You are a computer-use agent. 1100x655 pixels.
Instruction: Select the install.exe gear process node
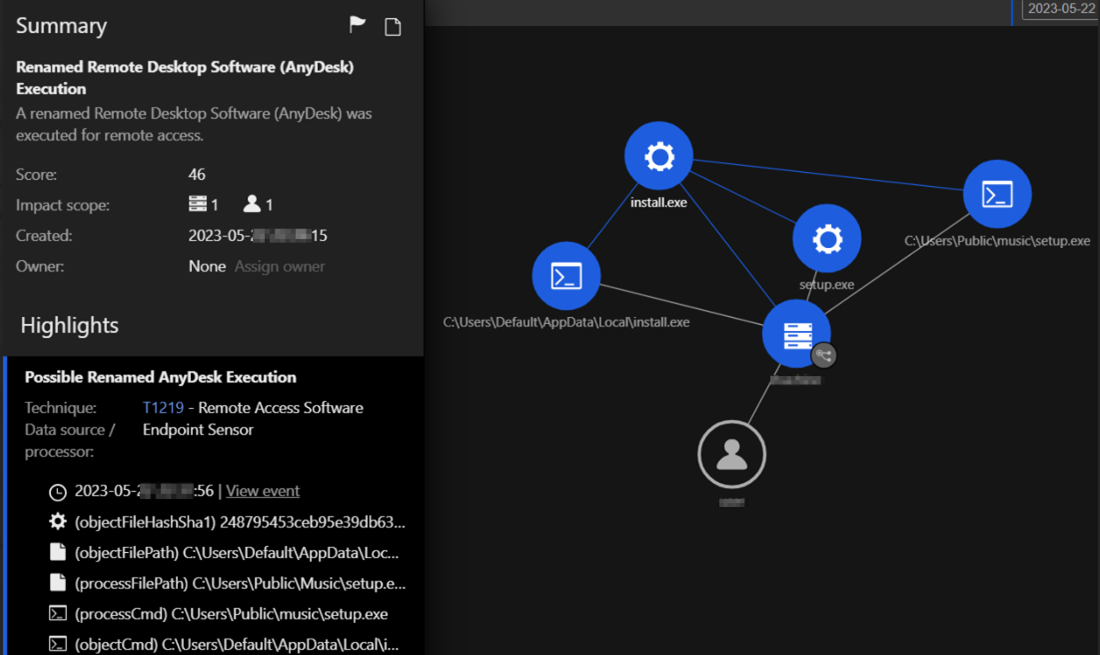click(659, 157)
